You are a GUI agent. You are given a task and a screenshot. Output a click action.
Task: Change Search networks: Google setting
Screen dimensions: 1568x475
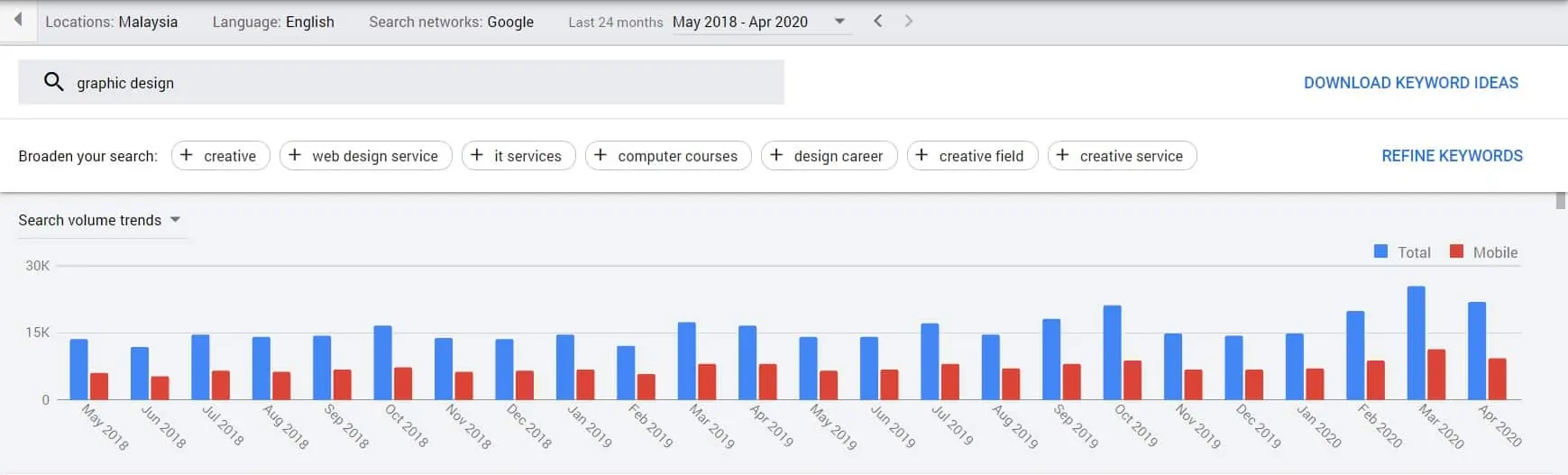(451, 22)
